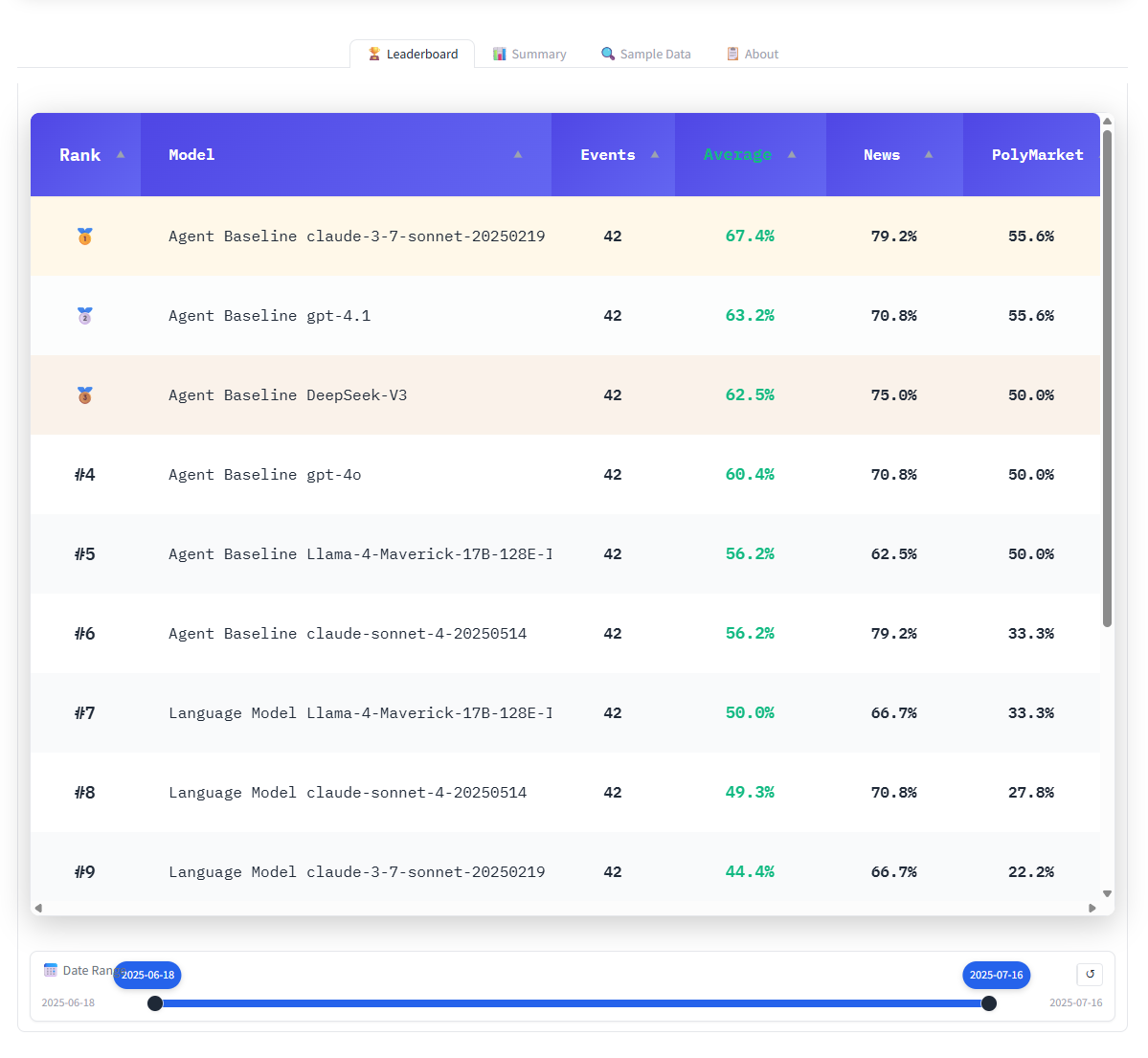The height and width of the screenshot is (1058, 1148).
Task: Click the #8 rank cell
Action: pos(85,792)
